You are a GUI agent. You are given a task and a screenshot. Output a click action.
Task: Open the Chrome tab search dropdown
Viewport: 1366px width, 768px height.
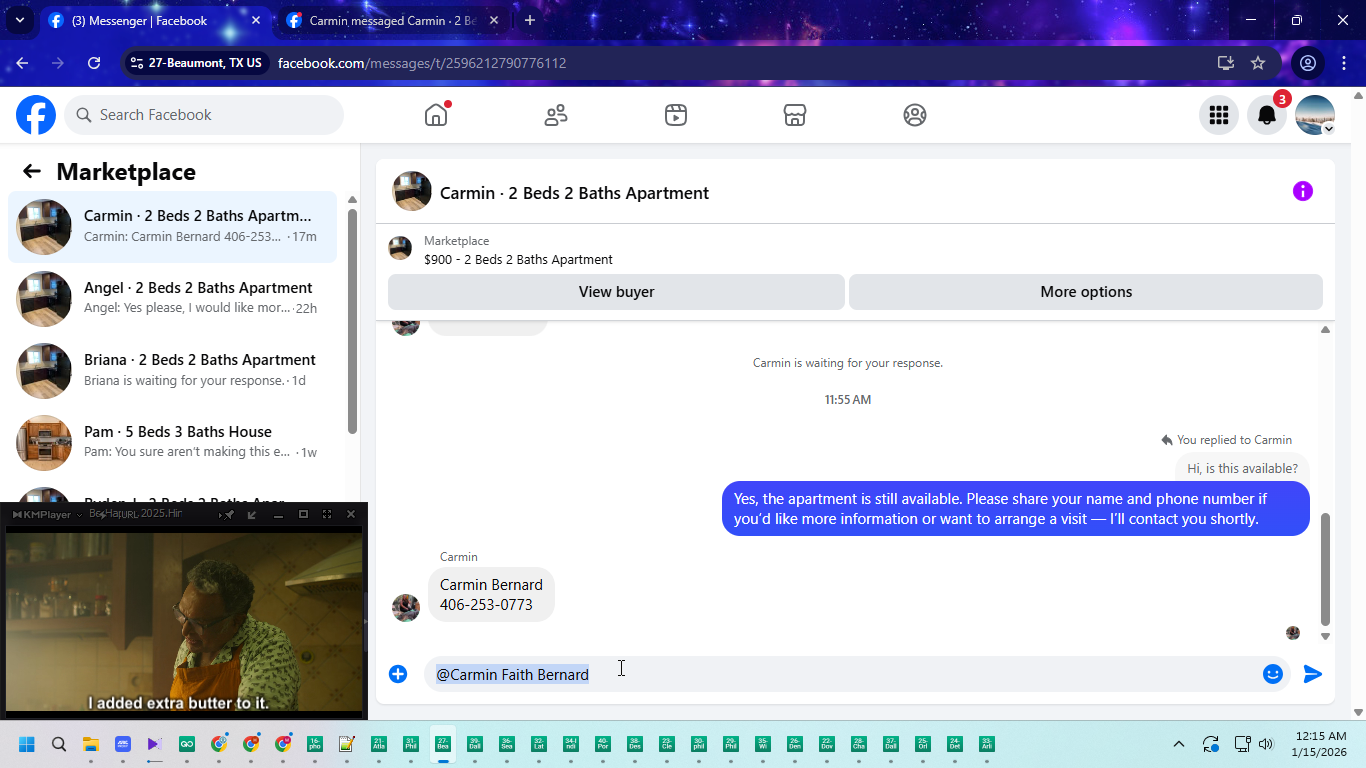(x=20, y=20)
